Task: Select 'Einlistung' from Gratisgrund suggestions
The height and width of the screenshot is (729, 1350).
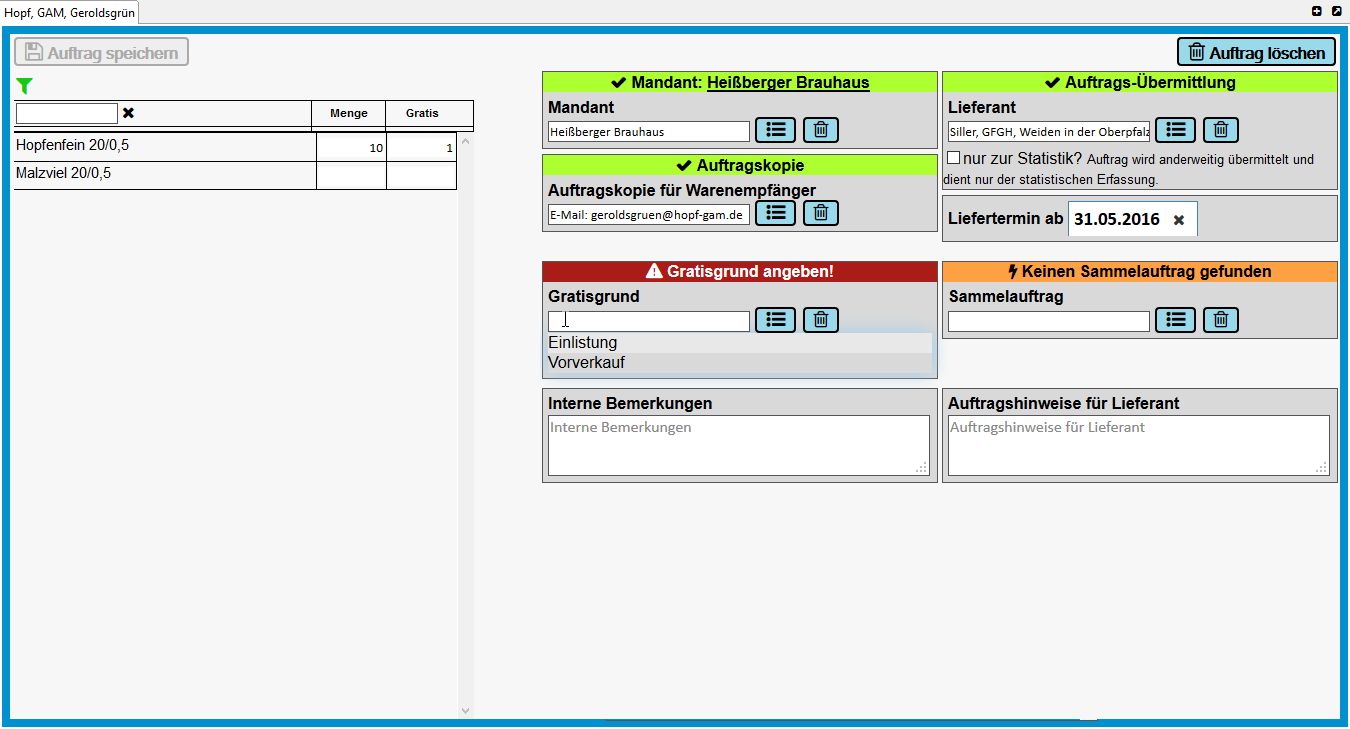Action: 583,343
